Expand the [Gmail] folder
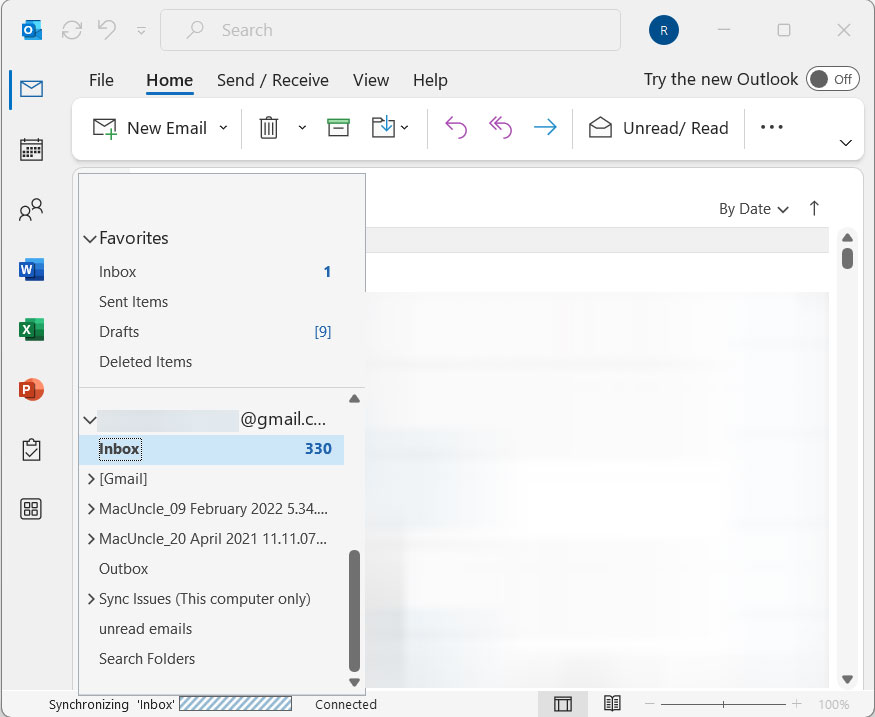The height and width of the screenshot is (717, 875). coord(91,478)
